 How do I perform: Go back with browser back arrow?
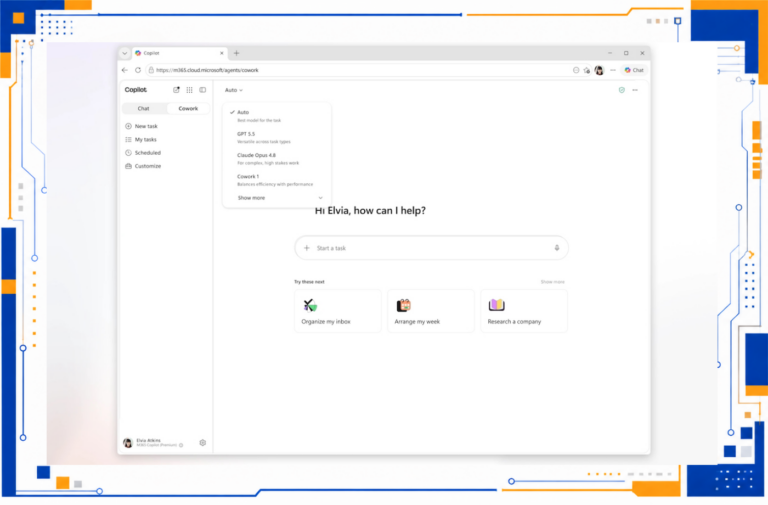[x=125, y=70]
